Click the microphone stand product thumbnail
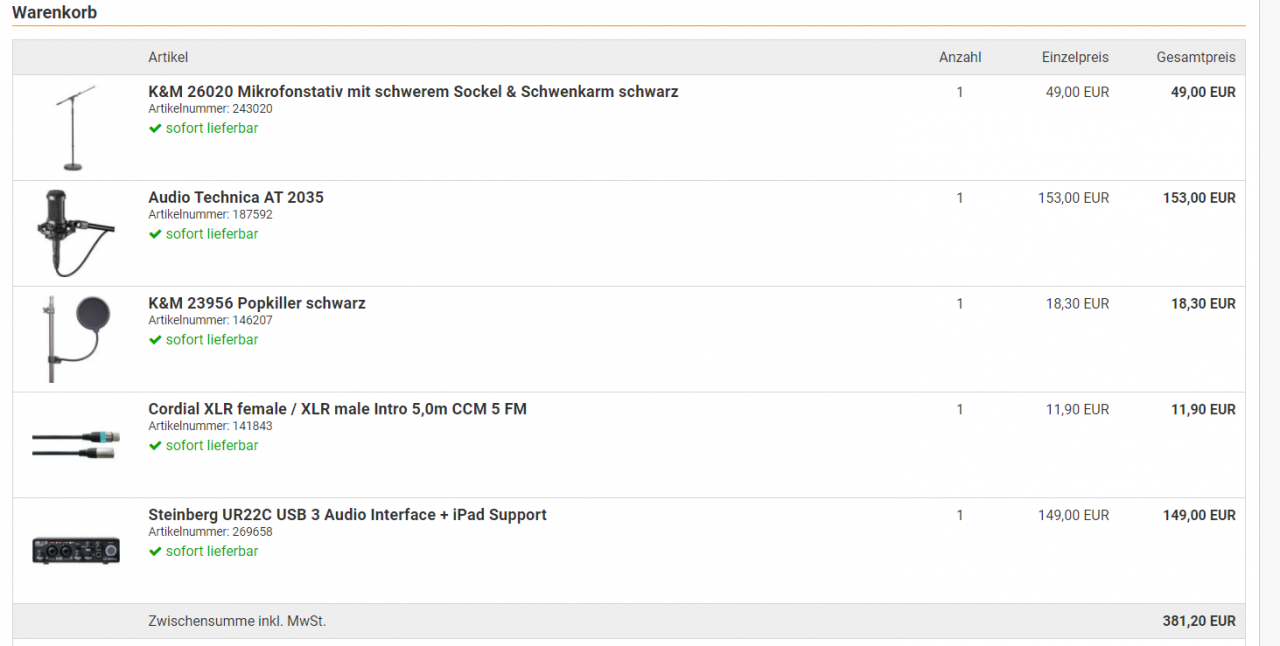 (75, 127)
